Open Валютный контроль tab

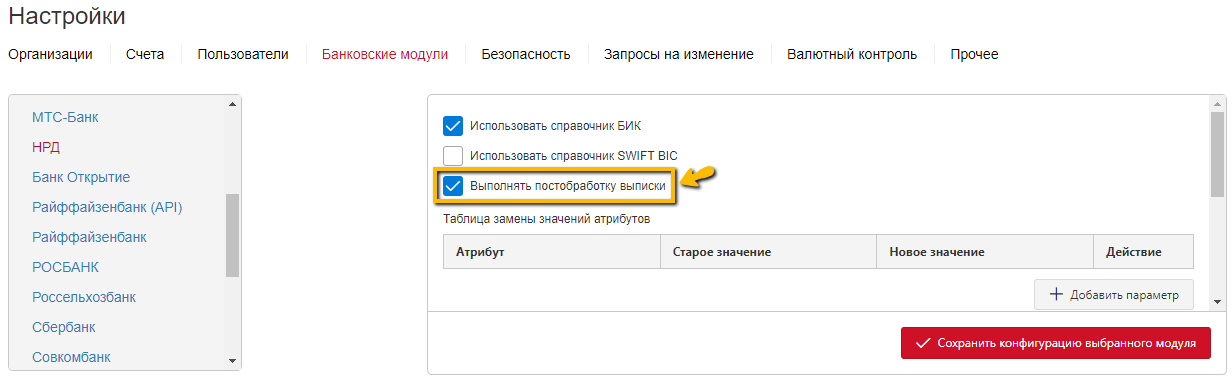(x=852, y=55)
